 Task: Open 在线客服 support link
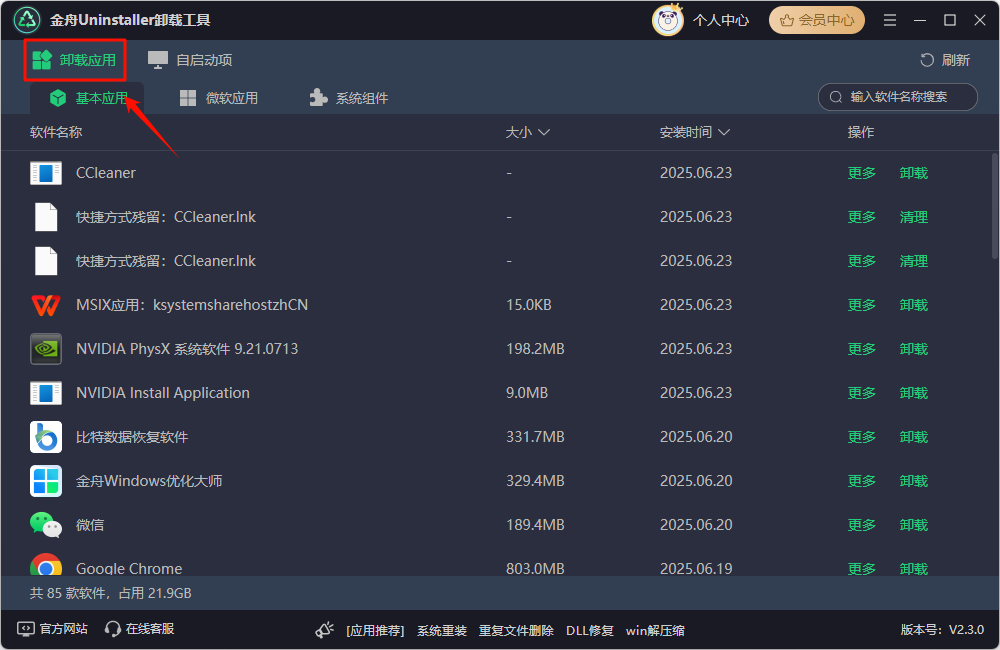[140, 629]
